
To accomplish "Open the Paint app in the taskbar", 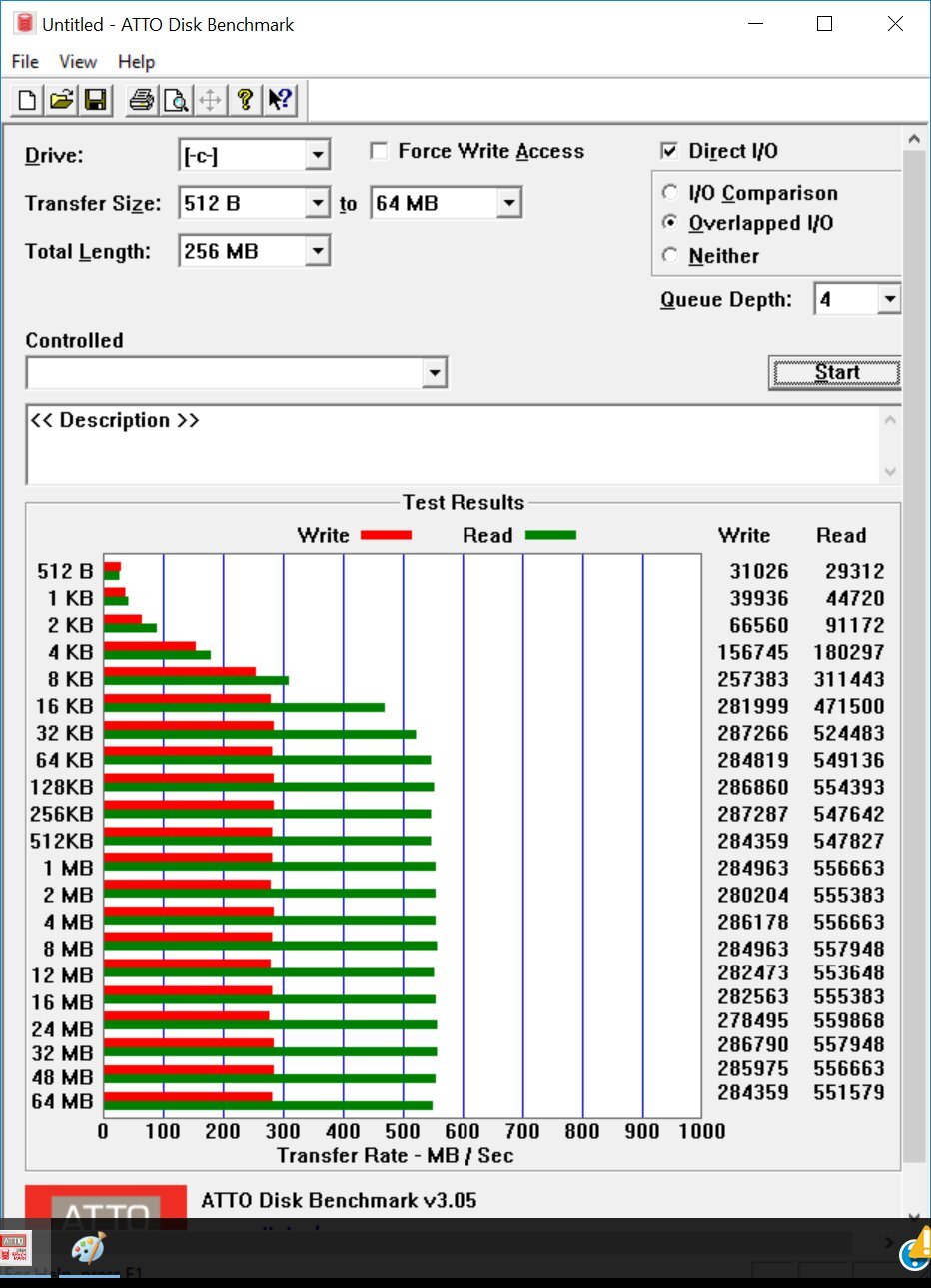I will click(x=88, y=1249).
